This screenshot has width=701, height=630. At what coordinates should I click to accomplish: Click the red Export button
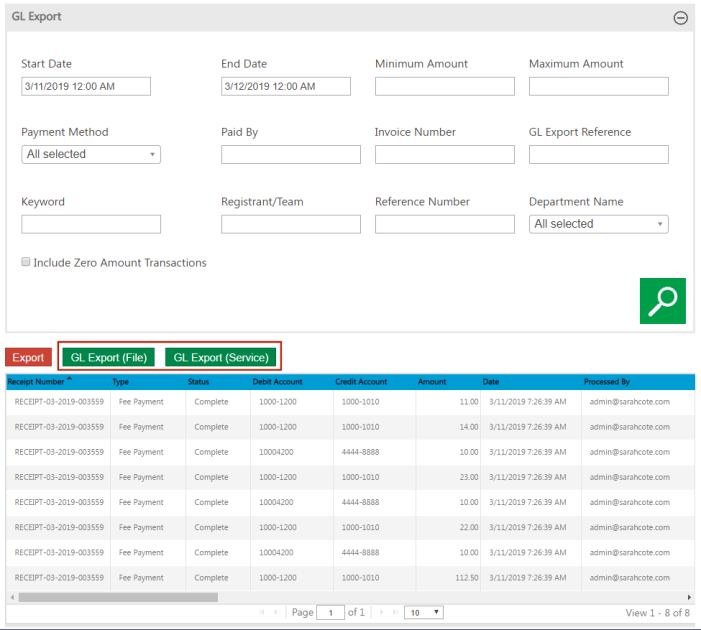coord(28,357)
